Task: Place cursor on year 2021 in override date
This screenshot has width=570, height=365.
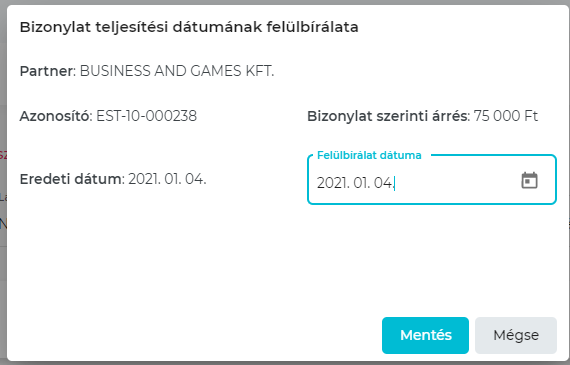Action: 330,182
